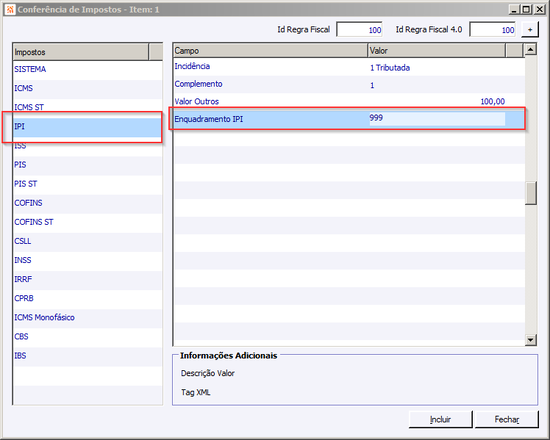The image size is (550, 440).
Task: Click the up arrow of the fields scrollbar
Action: pyautogui.click(x=531, y=50)
